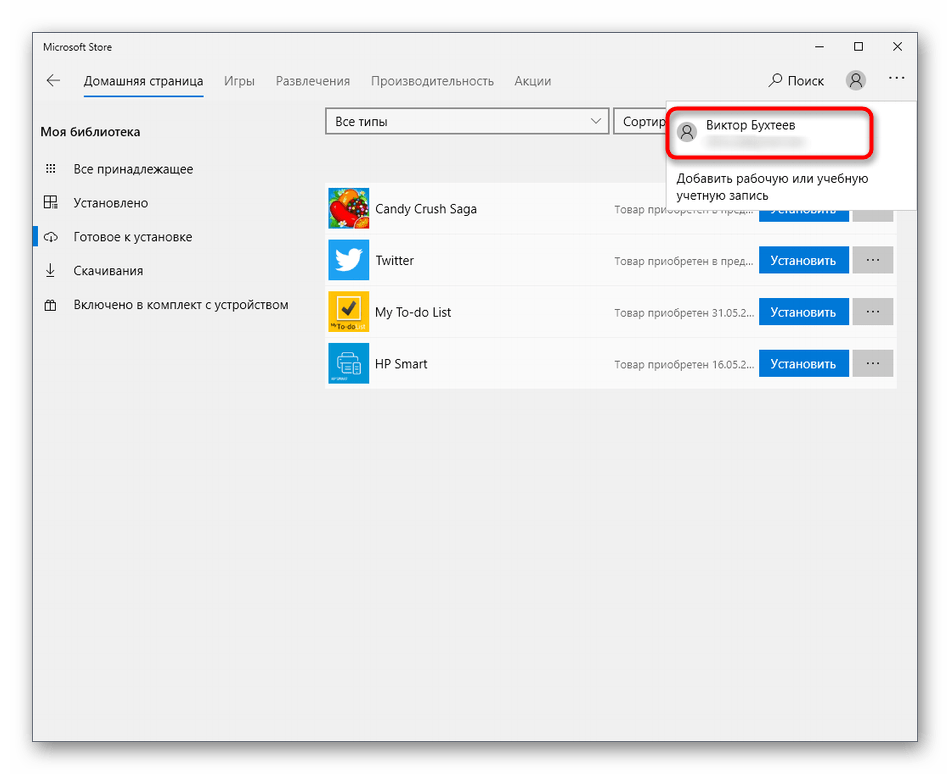Image resolution: width=950 pixels, height=774 pixels.
Task: Select Все принадлежащее in library sidebar
Action: (133, 169)
